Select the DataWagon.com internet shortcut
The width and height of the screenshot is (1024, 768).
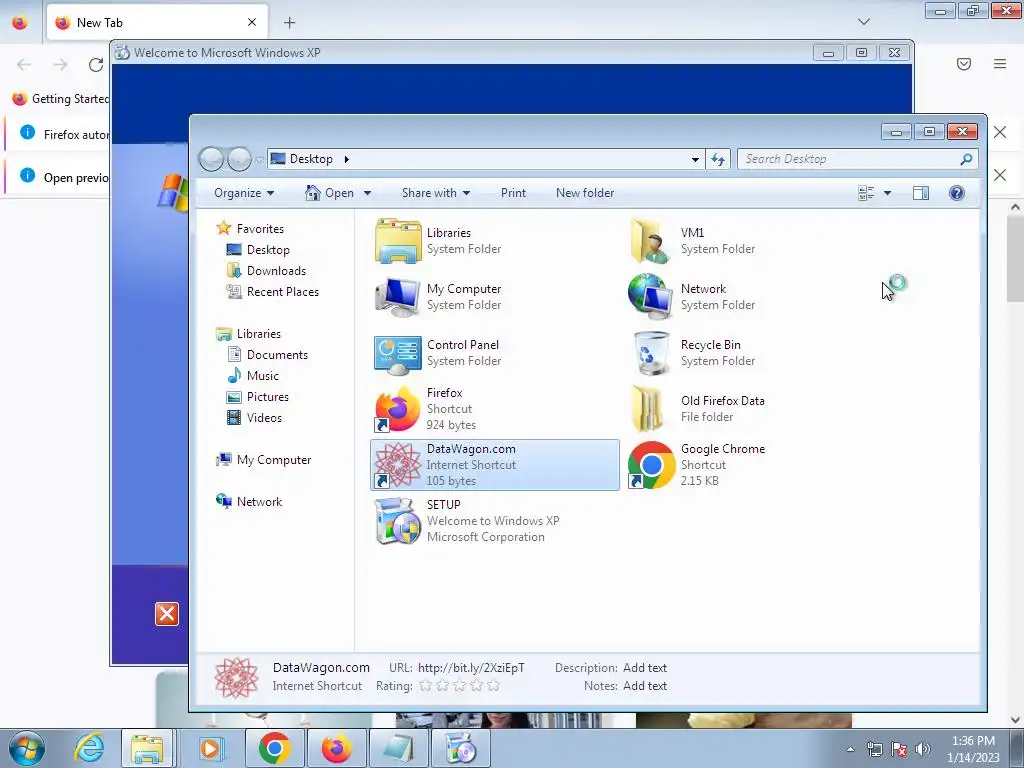click(494, 465)
